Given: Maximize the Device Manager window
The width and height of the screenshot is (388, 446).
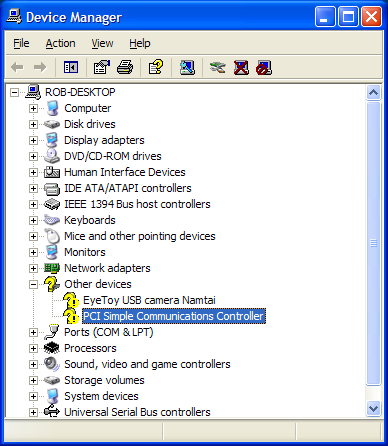Looking at the screenshot, I should point(348,17).
